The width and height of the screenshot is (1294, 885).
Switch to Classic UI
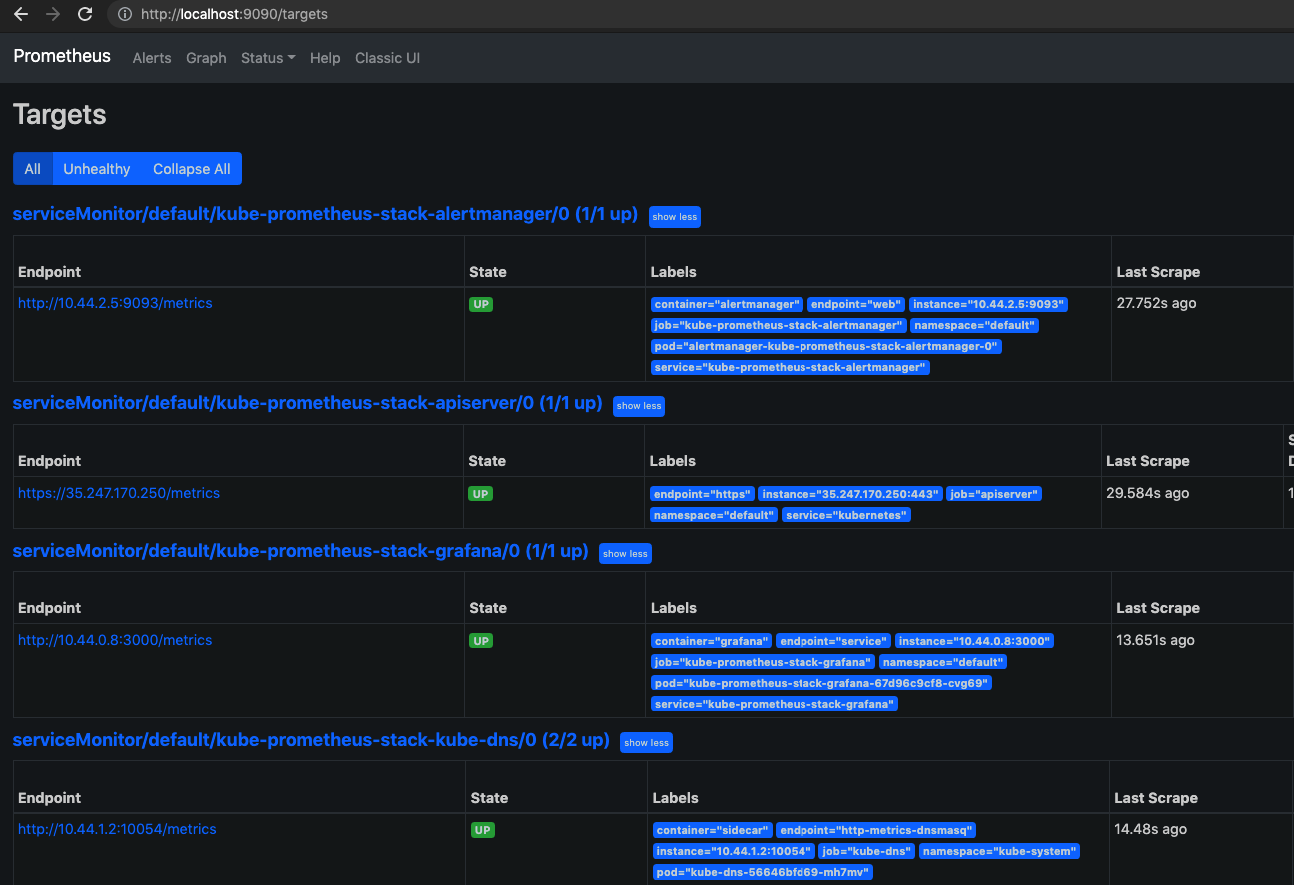387,58
